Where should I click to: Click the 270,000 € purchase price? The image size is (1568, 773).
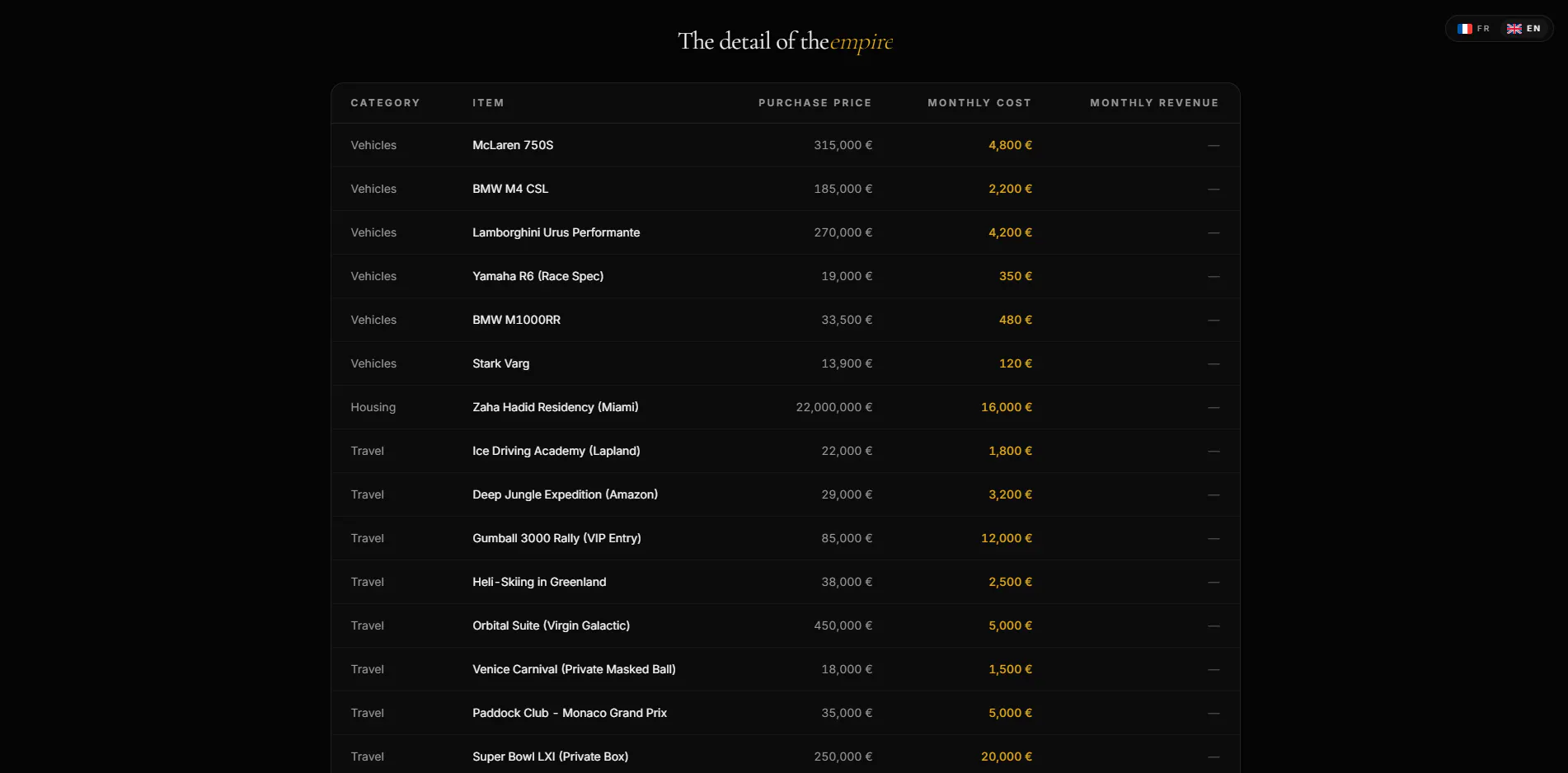843,232
